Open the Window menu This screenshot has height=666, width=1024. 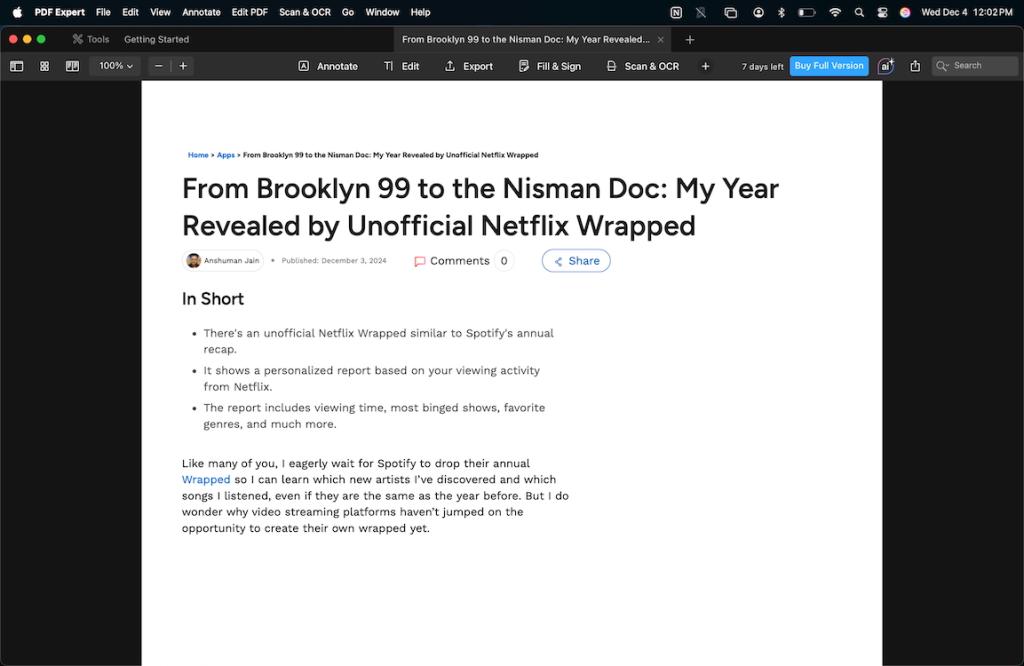coord(382,12)
